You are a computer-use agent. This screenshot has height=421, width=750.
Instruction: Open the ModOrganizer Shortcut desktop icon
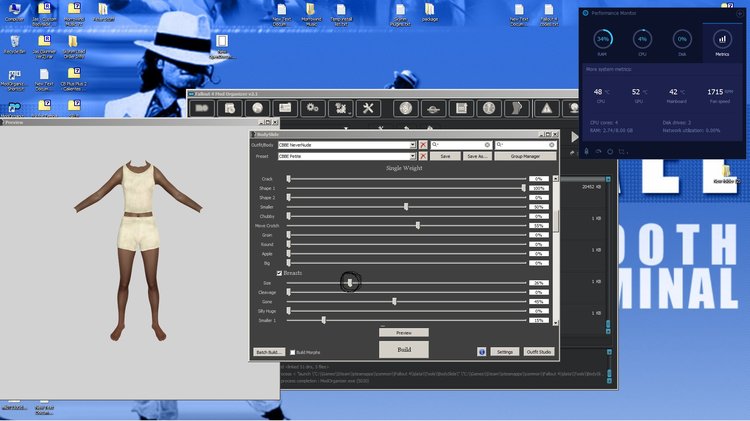pos(14,80)
